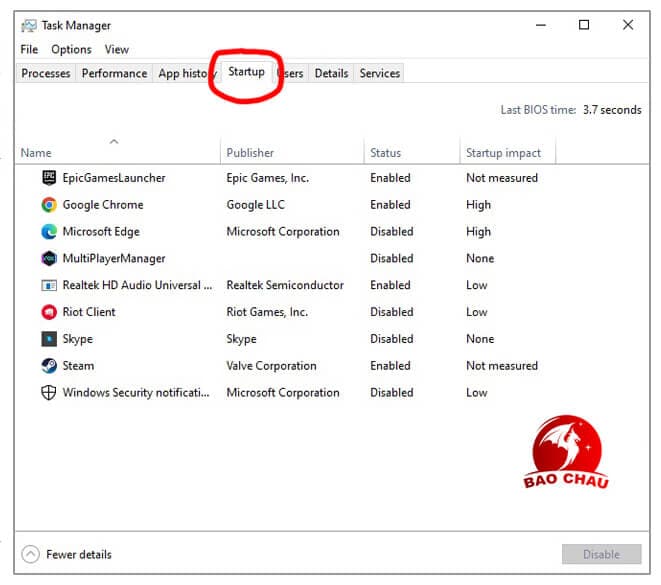Screen dimensions: 661x585
Task: Collapse view with Fewer details arrow
Action: tap(30, 554)
